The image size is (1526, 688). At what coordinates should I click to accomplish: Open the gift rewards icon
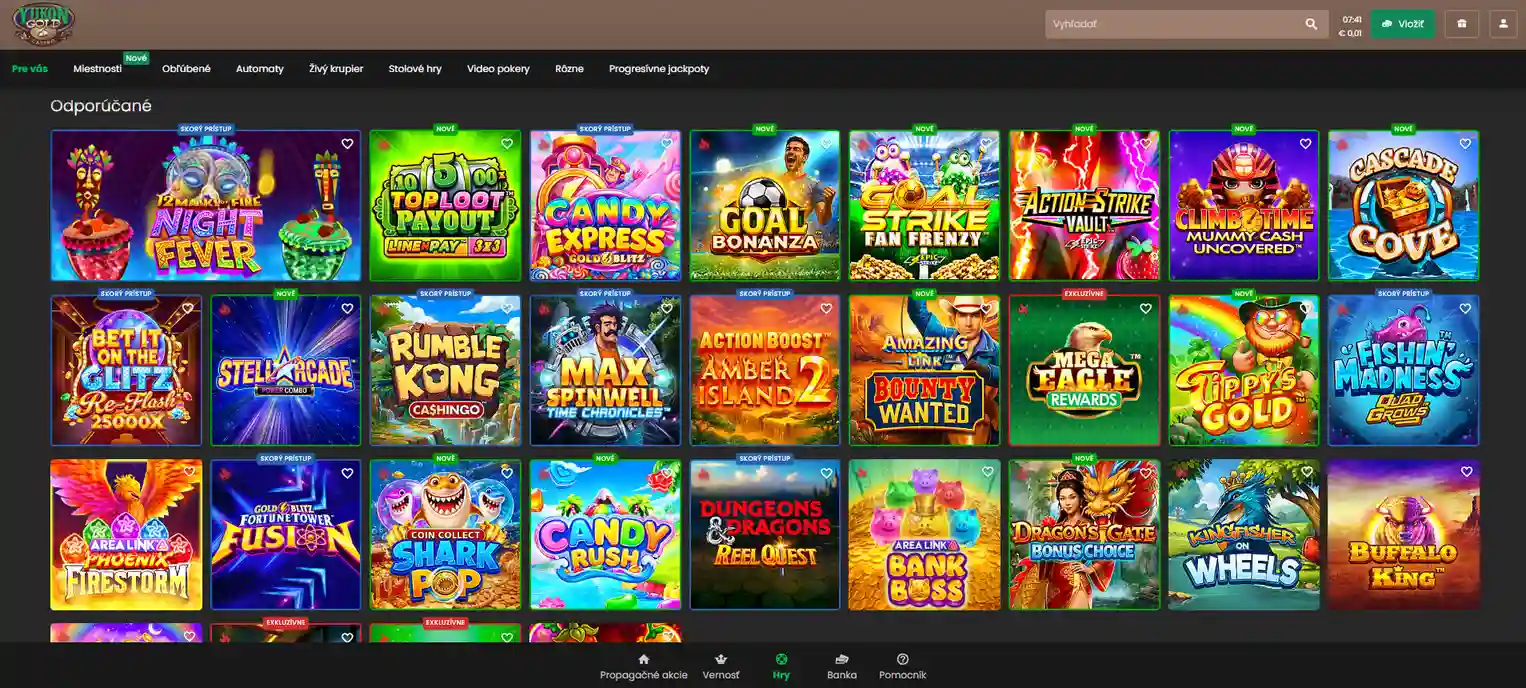click(x=1462, y=24)
